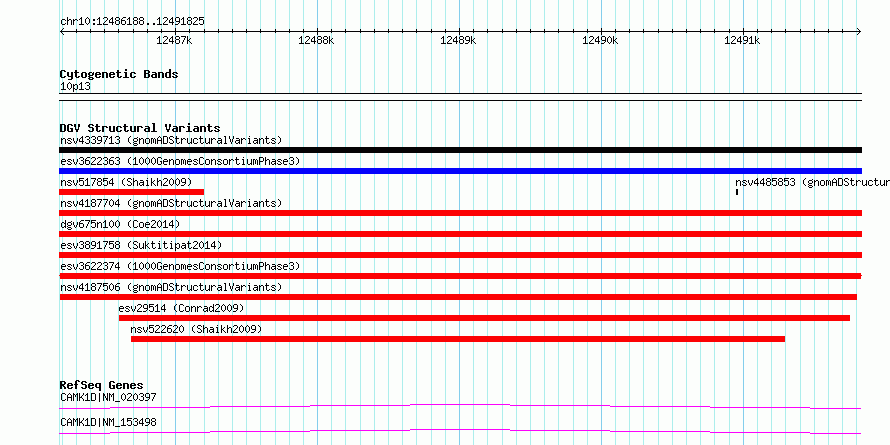Open the nsv4187506 gnomAD variant bar
This screenshot has height=445, width=890.
click(x=458, y=297)
